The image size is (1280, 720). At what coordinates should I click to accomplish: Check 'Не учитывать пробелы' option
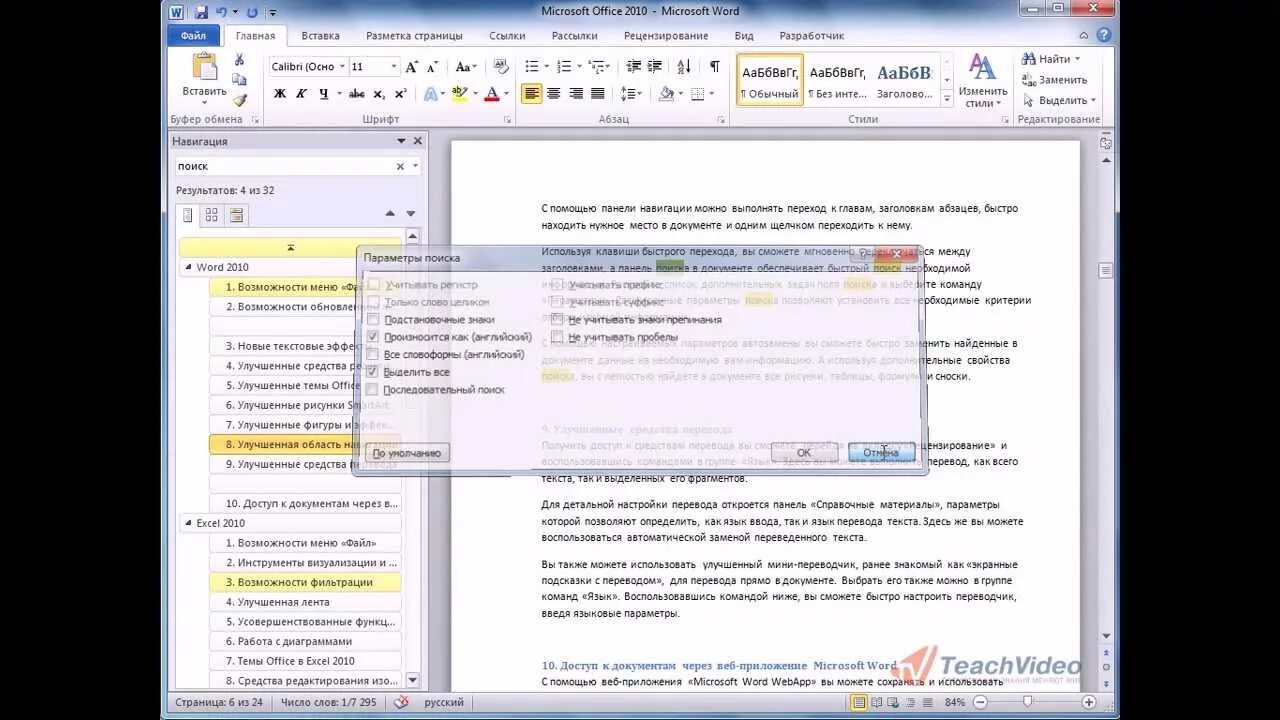(x=558, y=337)
